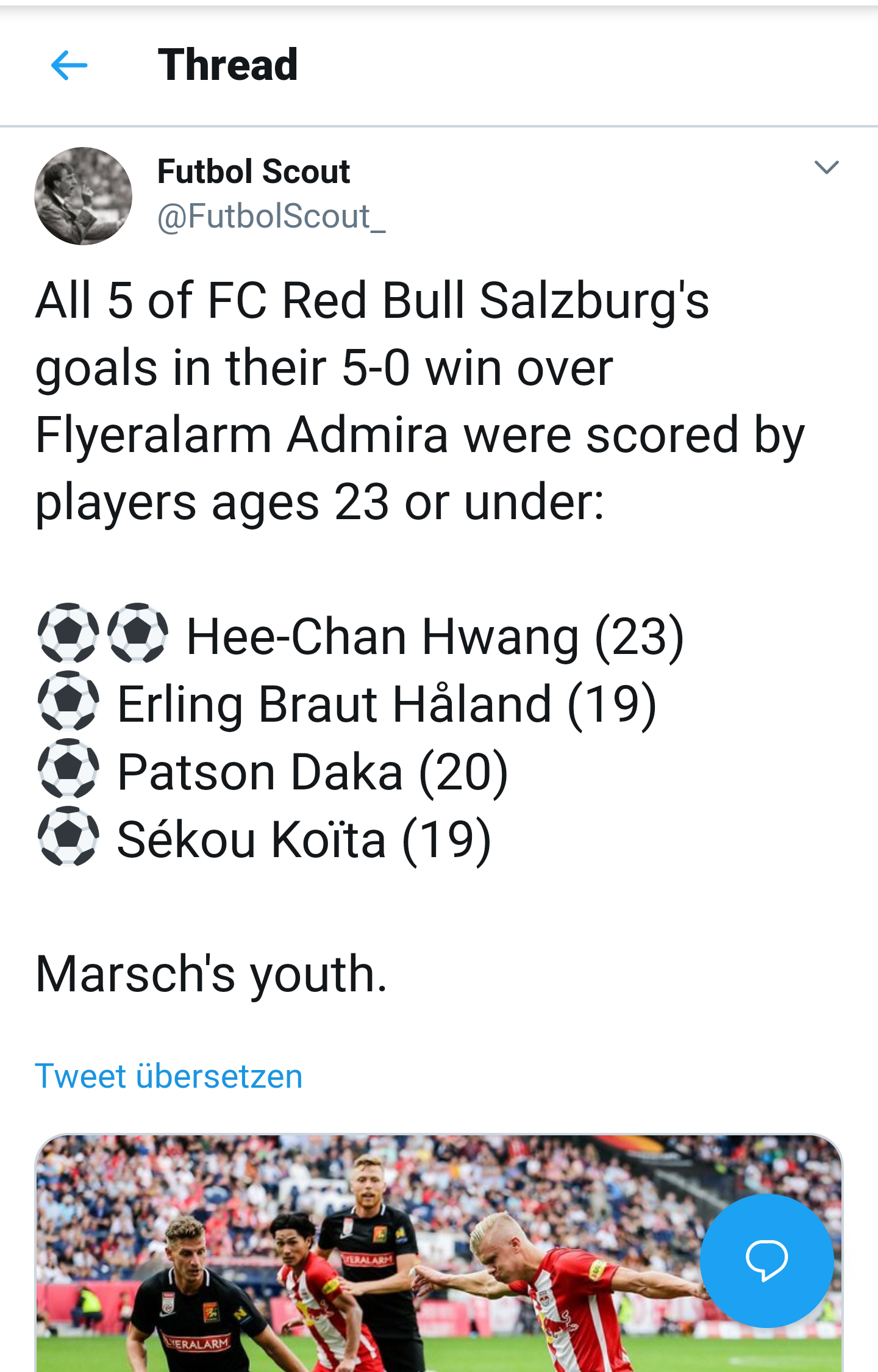The image size is (878, 1372).
Task: Open the attached match photo
Action: pos(439,1253)
